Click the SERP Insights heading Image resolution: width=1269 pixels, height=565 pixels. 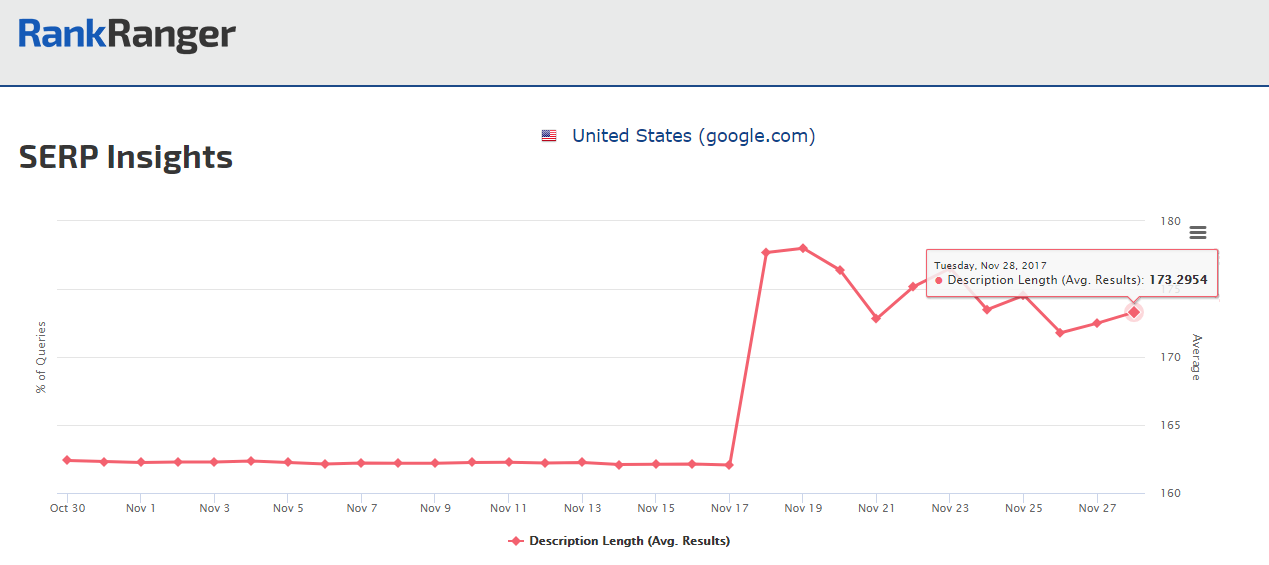click(x=126, y=157)
